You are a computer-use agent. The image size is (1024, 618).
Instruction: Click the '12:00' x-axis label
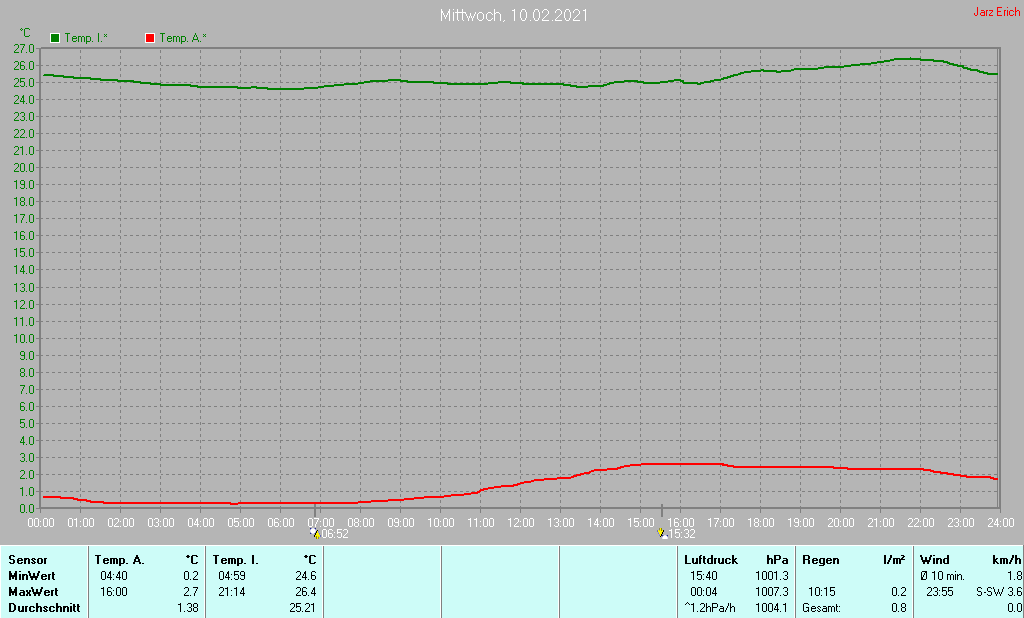click(520, 523)
